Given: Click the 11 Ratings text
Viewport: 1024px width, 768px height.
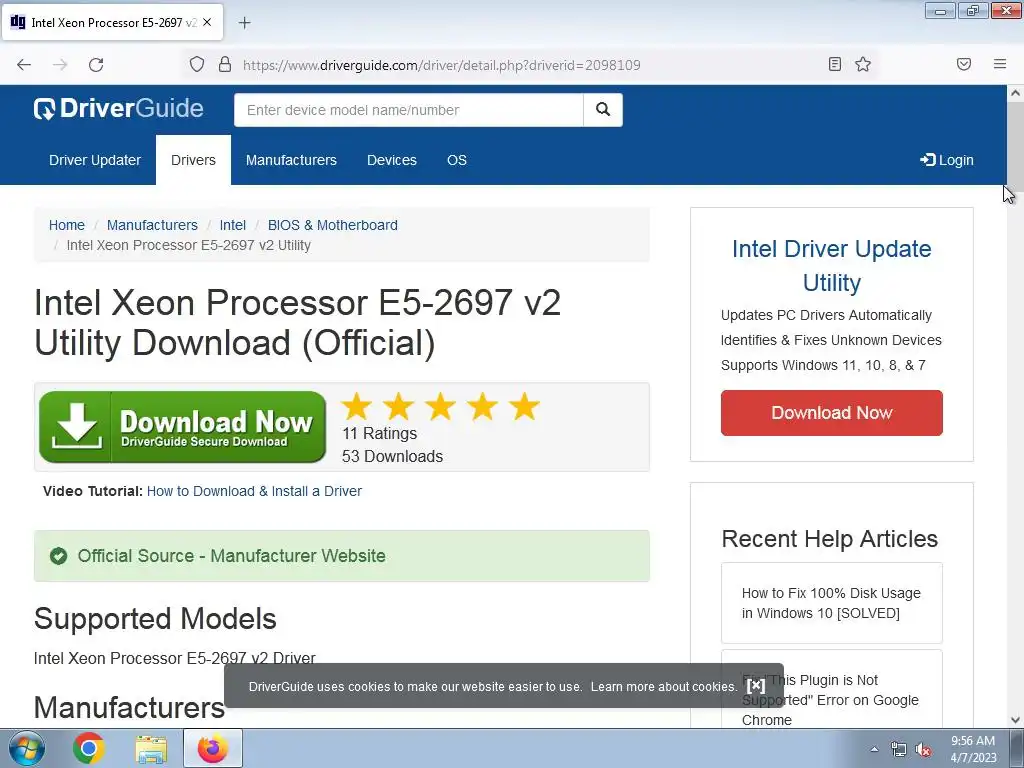Looking at the screenshot, I should coord(379,434).
